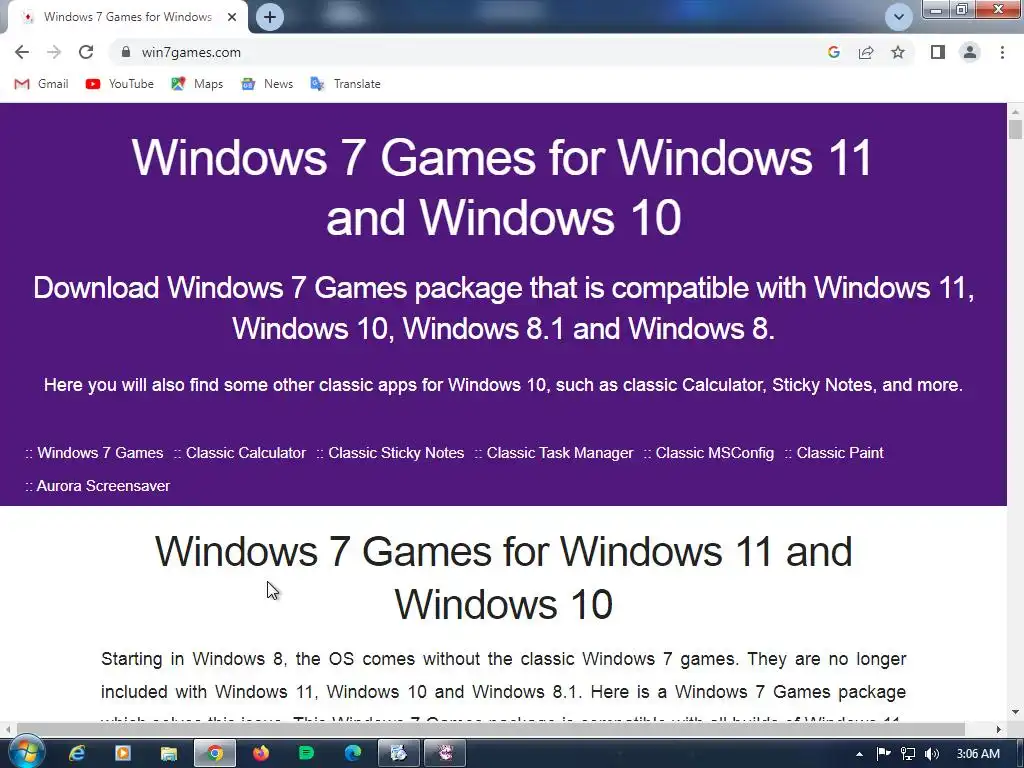Image resolution: width=1024 pixels, height=768 pixels.
Task: Reload the win7games.com page
Action: 86,52
